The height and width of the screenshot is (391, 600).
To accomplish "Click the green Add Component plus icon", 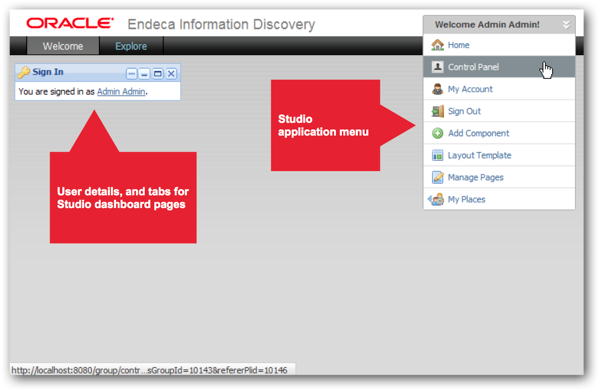I will click(x=437, y=133).
